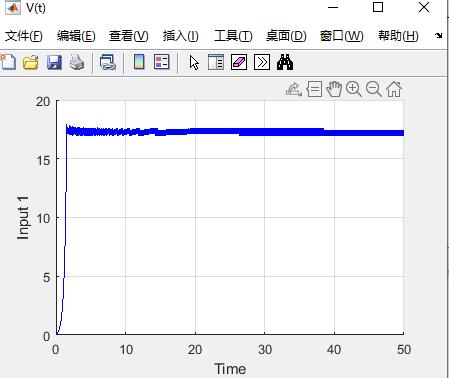Click the x-axis tick label 30
Viewport: 449px width, 378px height.
point(265,350)
